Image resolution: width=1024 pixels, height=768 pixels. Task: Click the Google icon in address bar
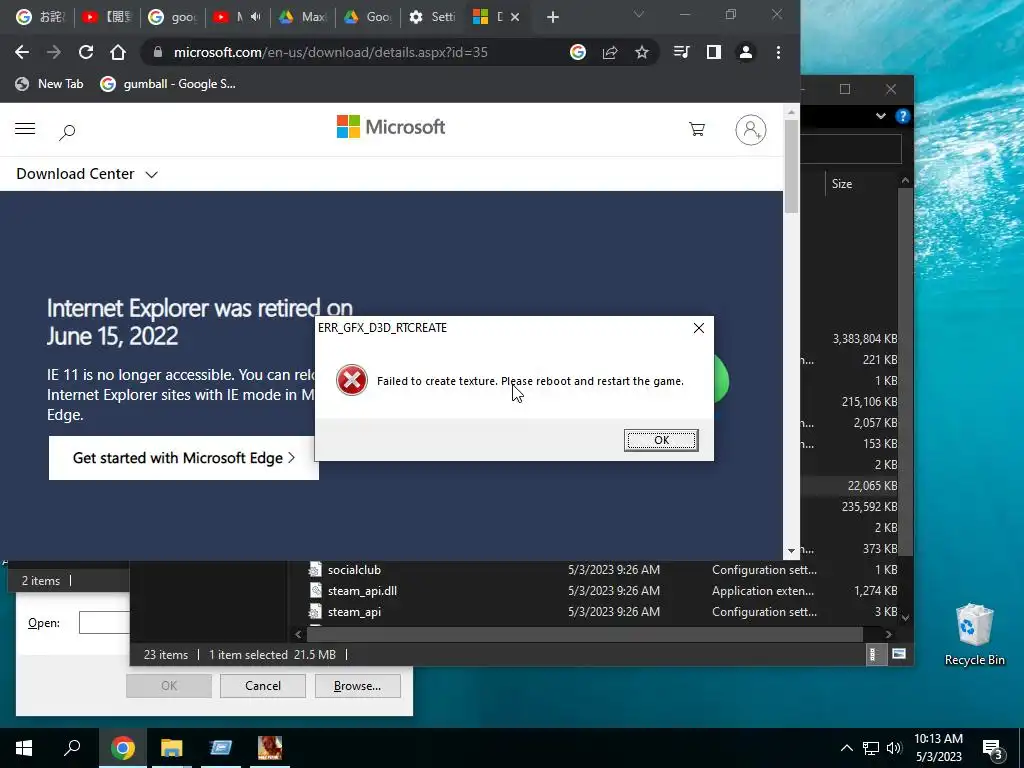click(578, 52)
